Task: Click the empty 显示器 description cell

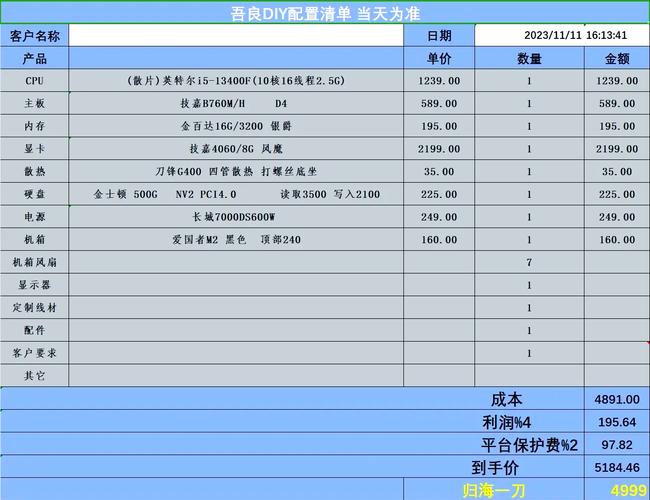Action: [236, 285]
